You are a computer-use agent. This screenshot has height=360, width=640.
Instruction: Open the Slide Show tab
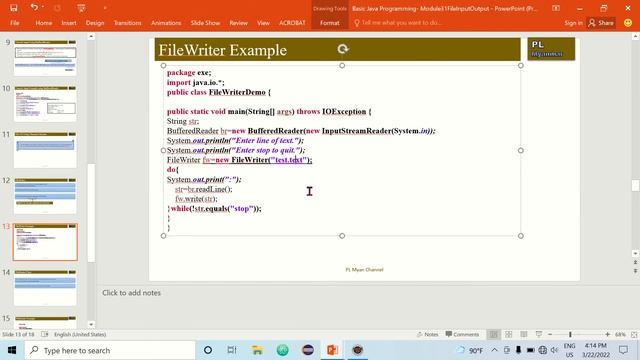point(205,23)
